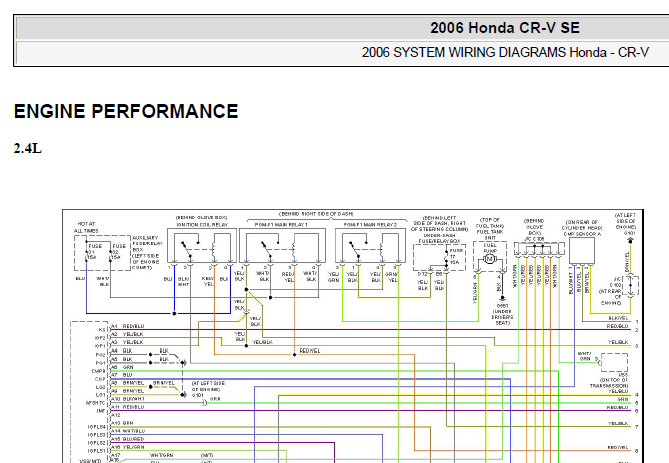Click the fuel pump motor M symbol
This screenshot has height=463, width=669.
click(x=489, y=259)
